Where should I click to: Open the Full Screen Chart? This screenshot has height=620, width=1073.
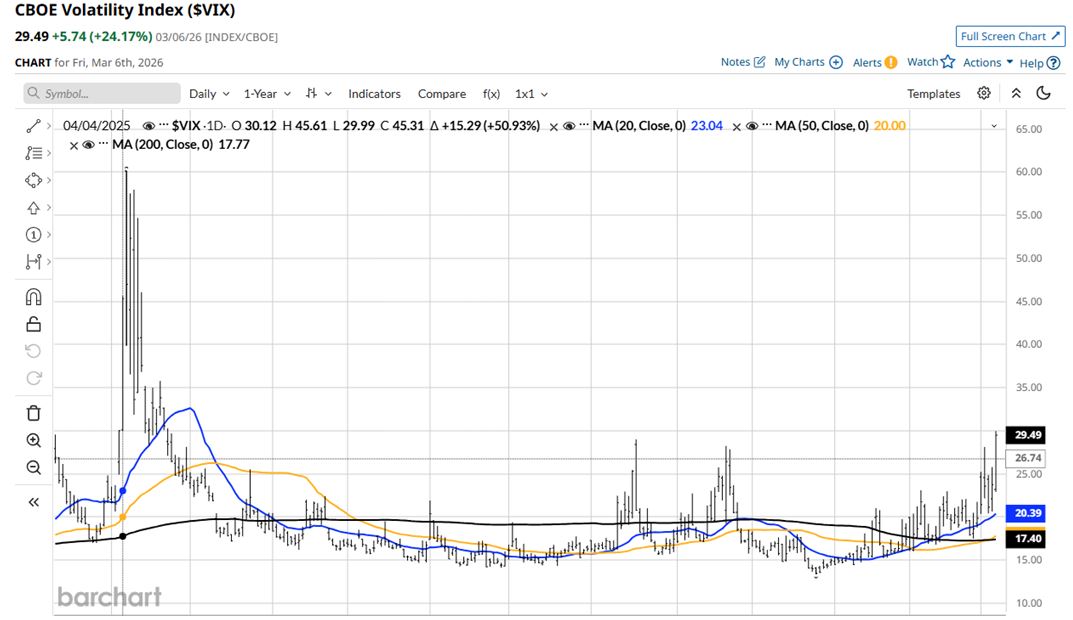pyautogui.click(x=1009, y=35)
